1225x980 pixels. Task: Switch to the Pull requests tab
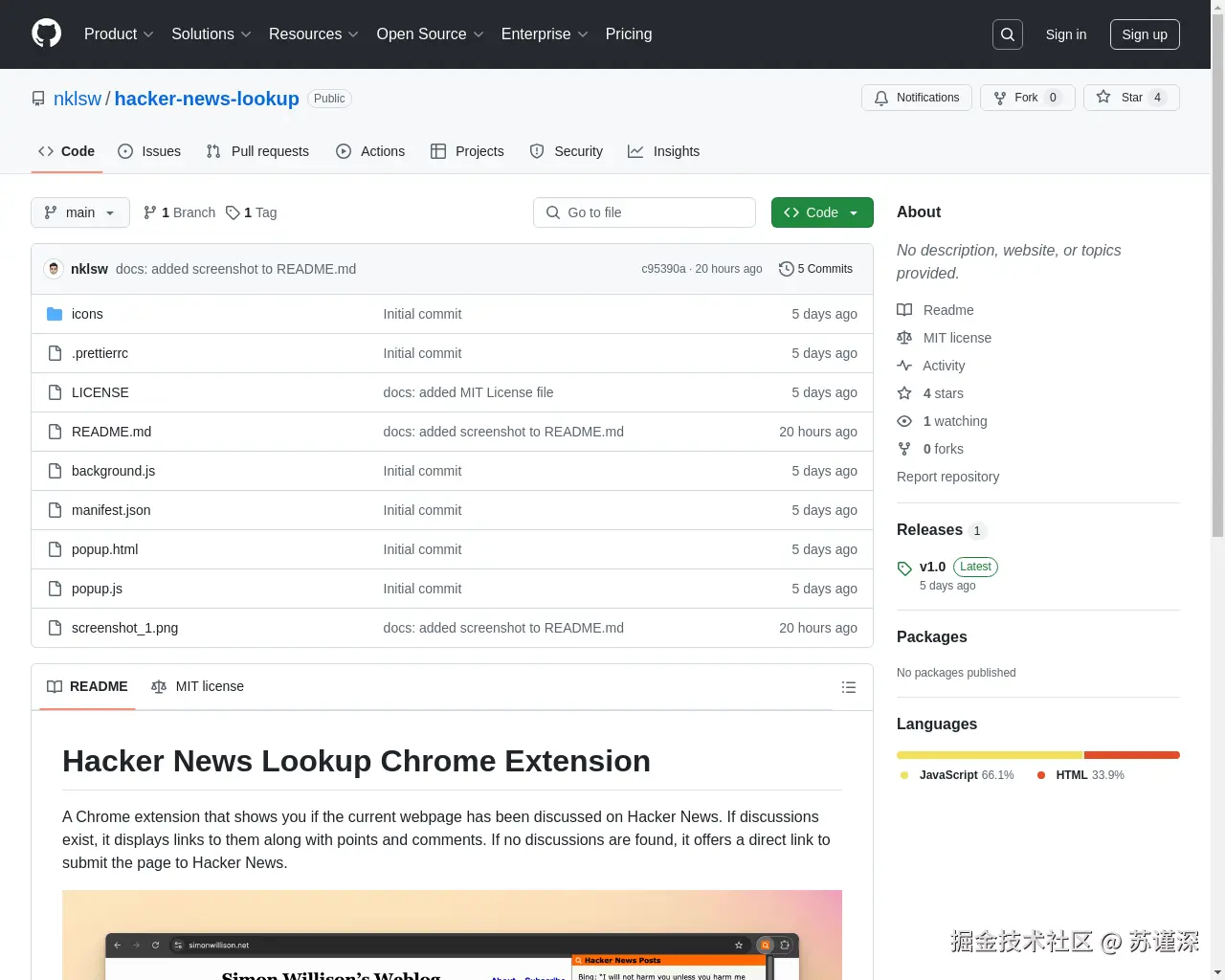click(x=257, y=151)
